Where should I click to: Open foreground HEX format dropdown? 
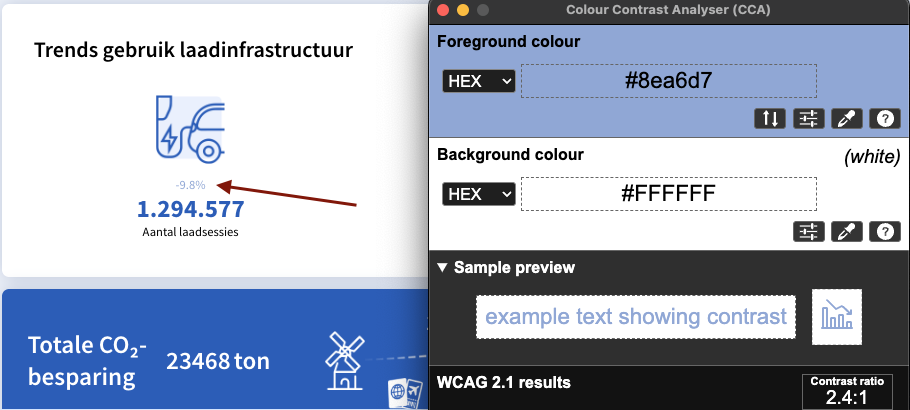point(478,81)
